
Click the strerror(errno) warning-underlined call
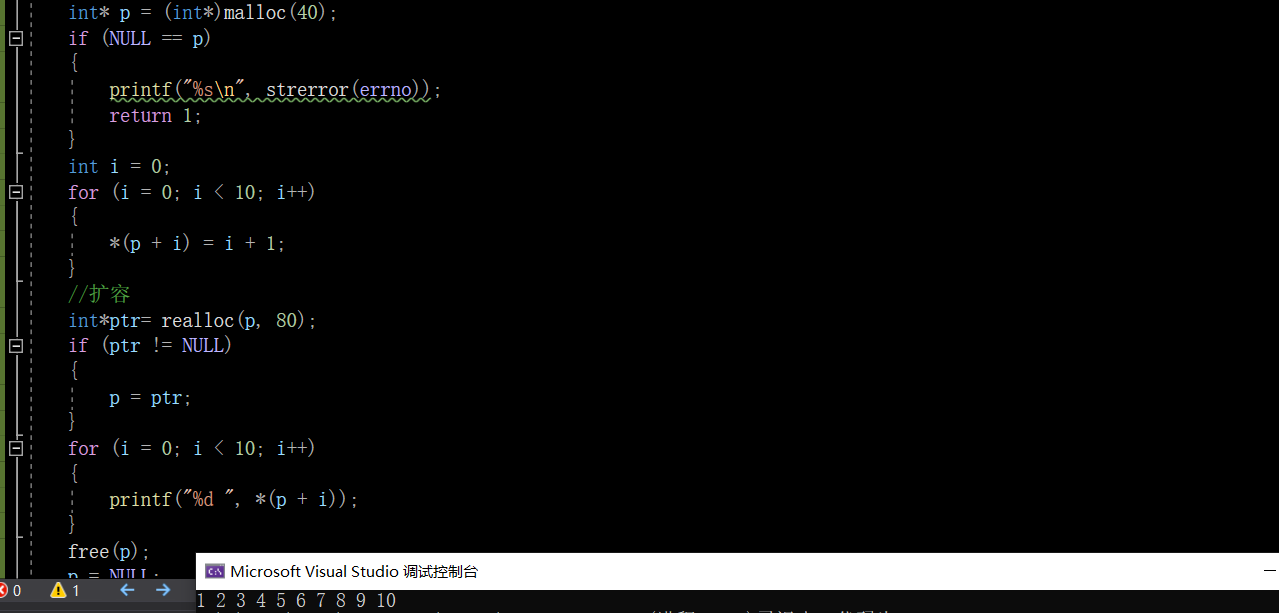click(x=349, y=90)
